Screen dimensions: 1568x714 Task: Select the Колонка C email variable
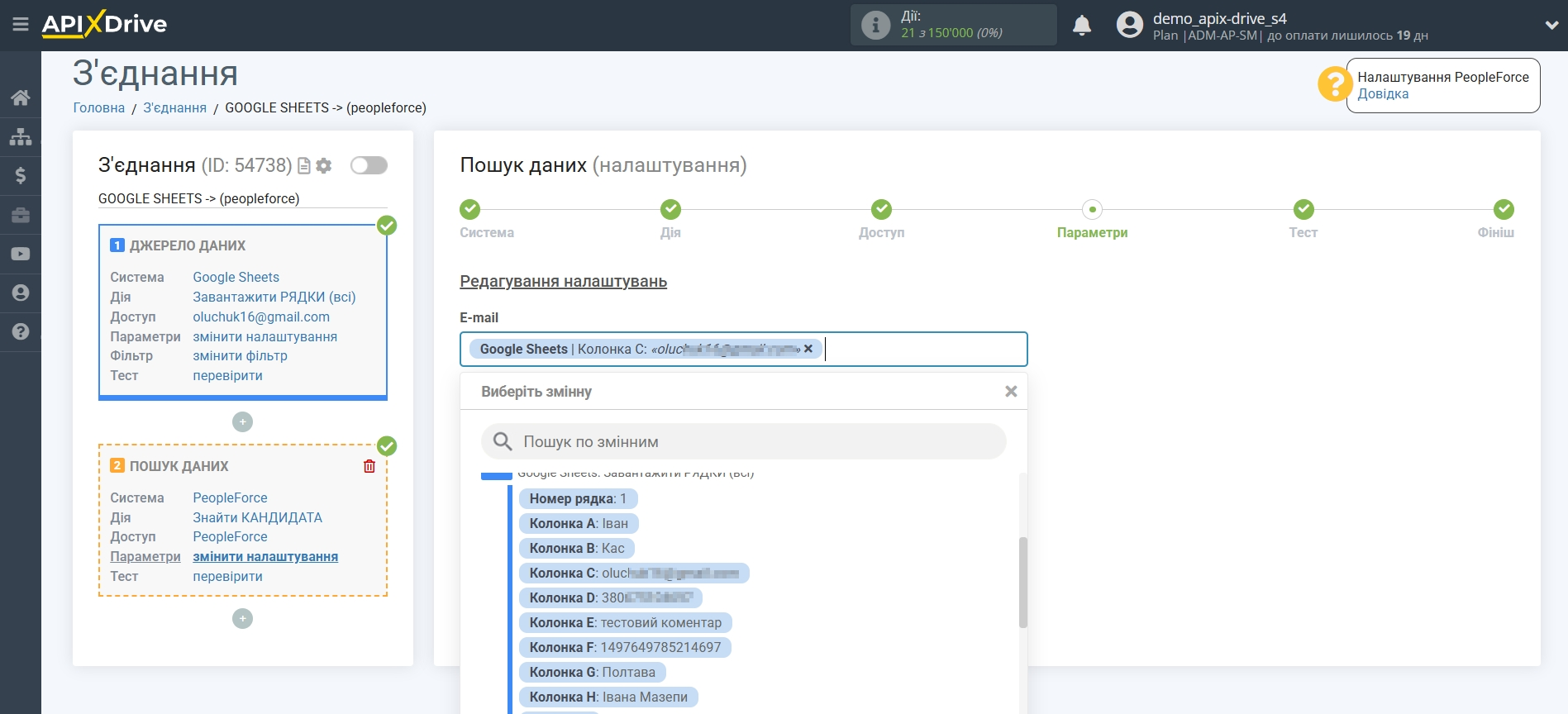click(634, 574)
